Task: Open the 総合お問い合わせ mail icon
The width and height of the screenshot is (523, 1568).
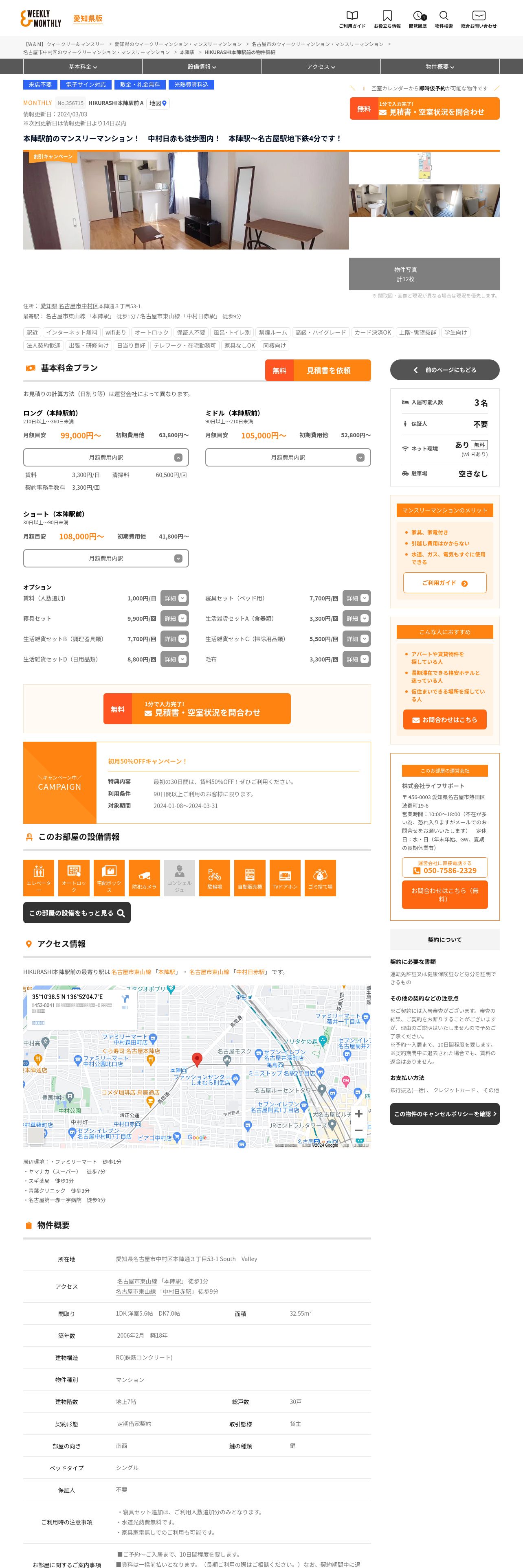Action: pos(479,19)
